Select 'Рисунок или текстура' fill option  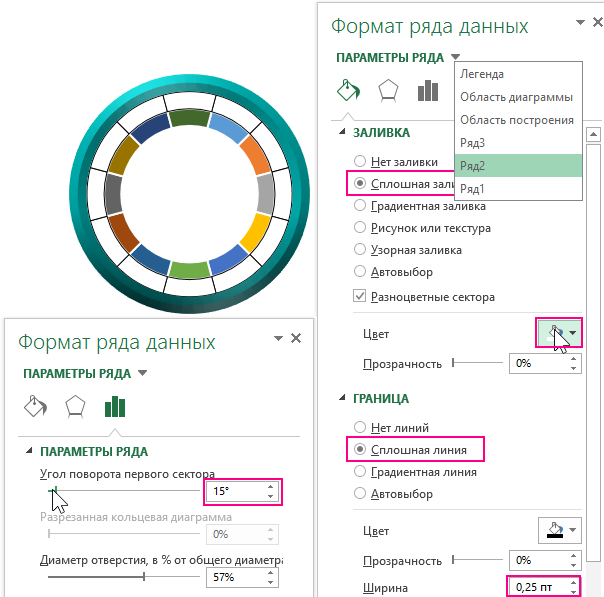359,228
